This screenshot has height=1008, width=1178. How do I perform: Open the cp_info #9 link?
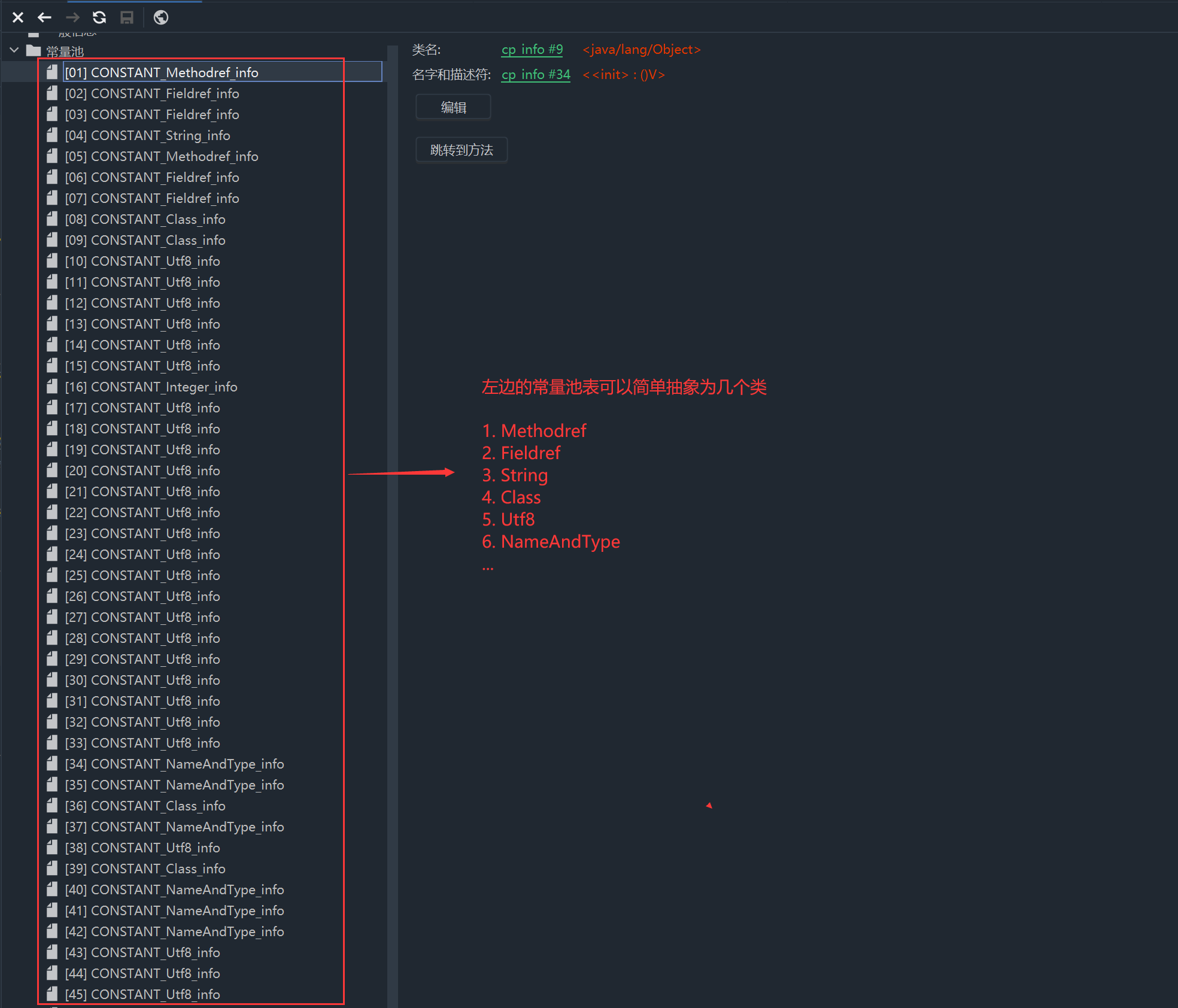tap(532, 50)
